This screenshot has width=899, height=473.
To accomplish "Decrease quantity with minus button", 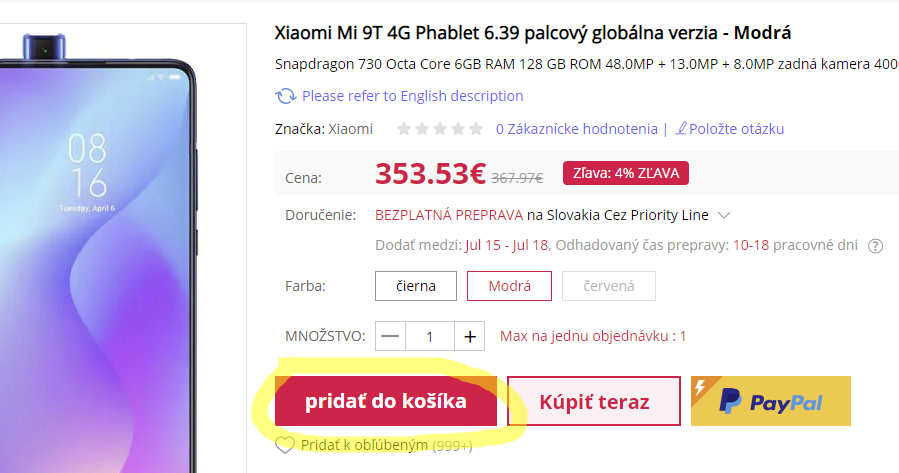I will [391, 336].
